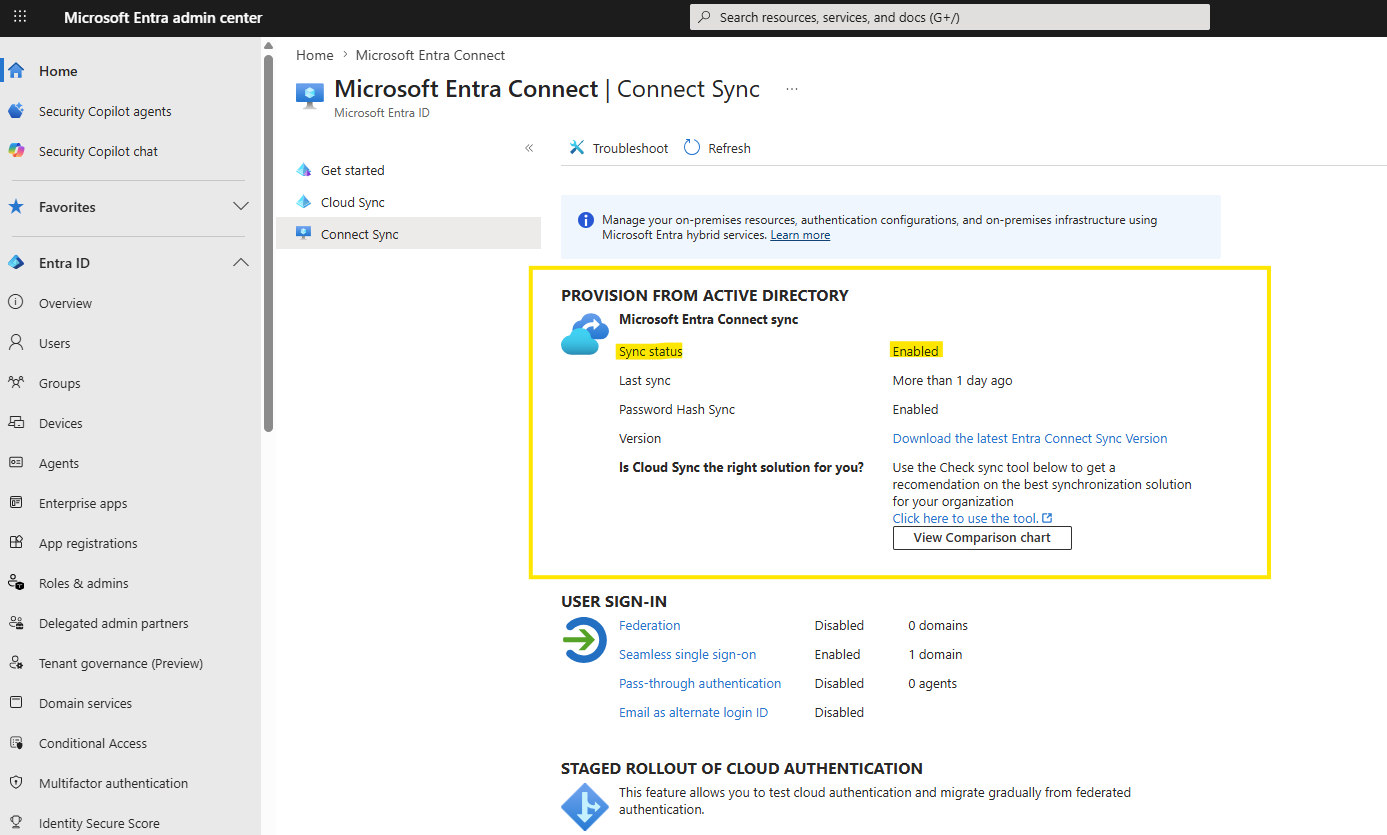Screen dimensions: 1387x835
Task: Click the Microsoft Entra Connect header icon
Action: coord(310,95)
